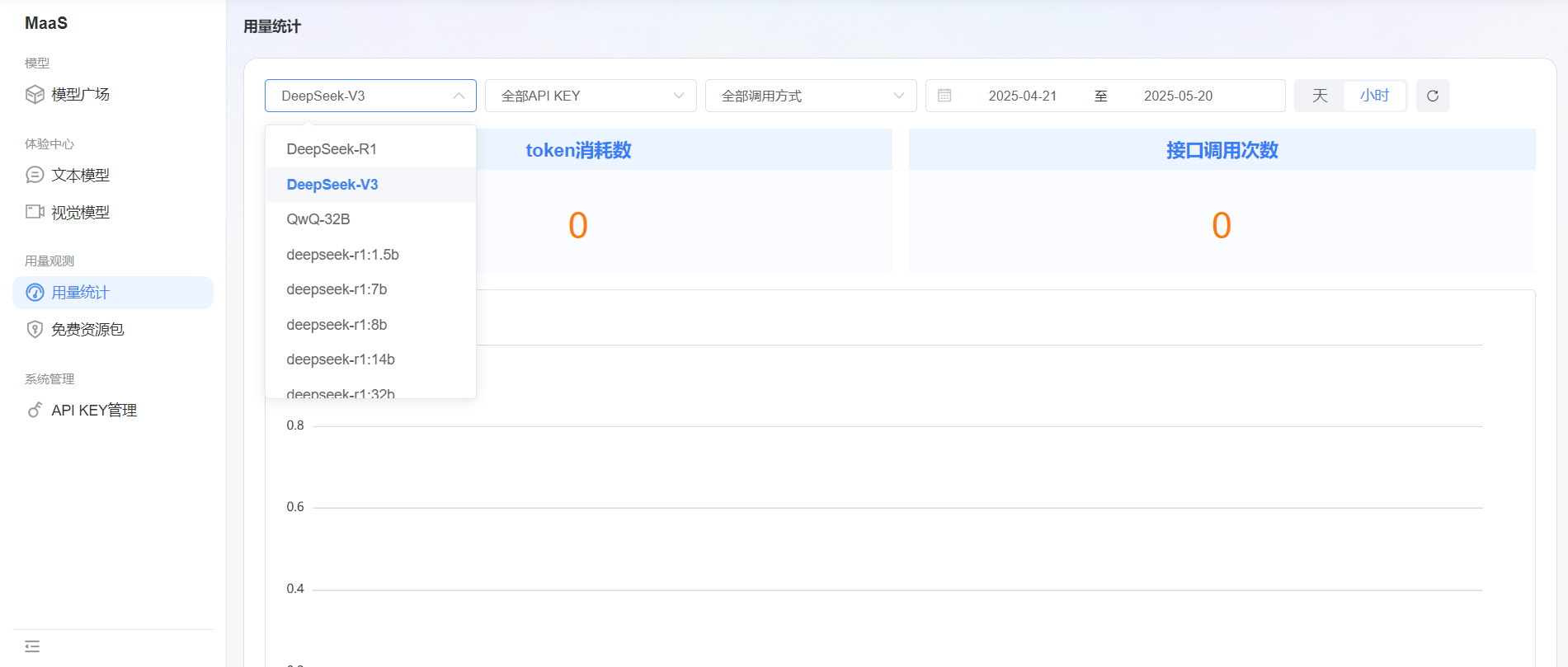Screen dimensions: 1568x667
Task: Click the refresh icon button
Action: tap(1433, 96)
